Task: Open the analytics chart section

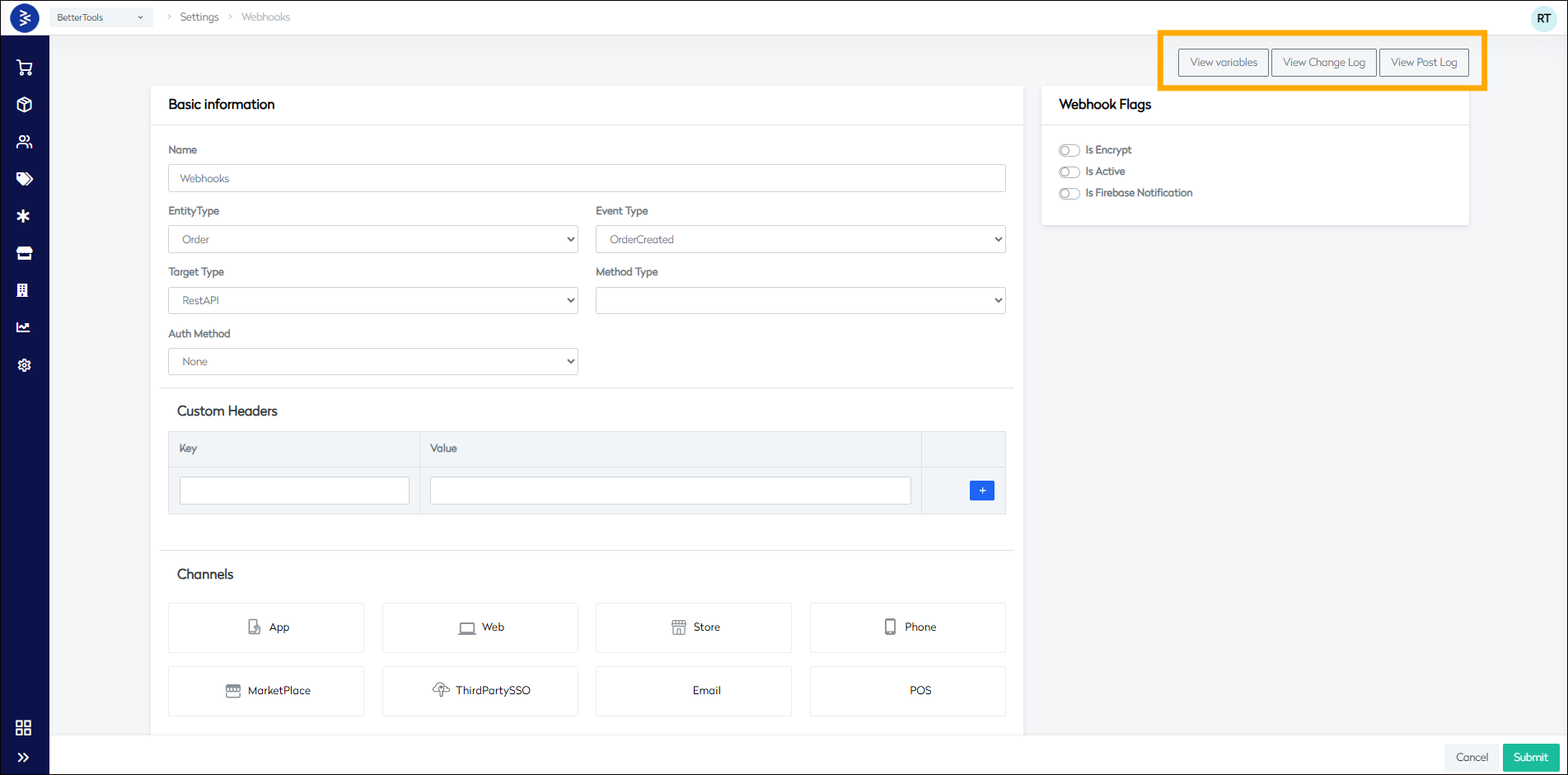Action: click(24, 326)
